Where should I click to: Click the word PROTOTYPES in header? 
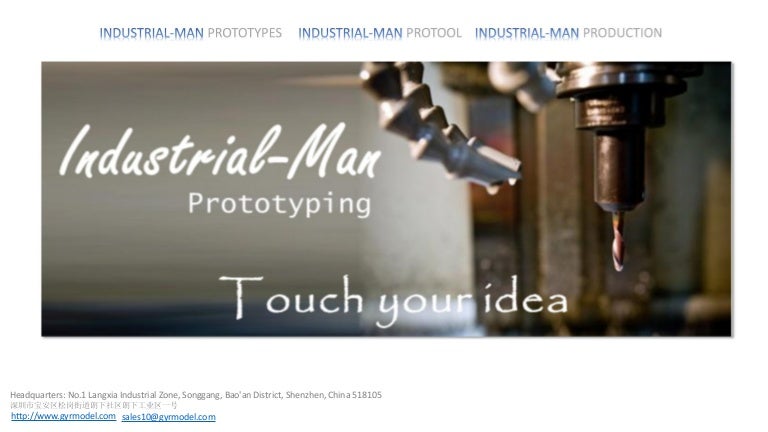coord(245,33)
